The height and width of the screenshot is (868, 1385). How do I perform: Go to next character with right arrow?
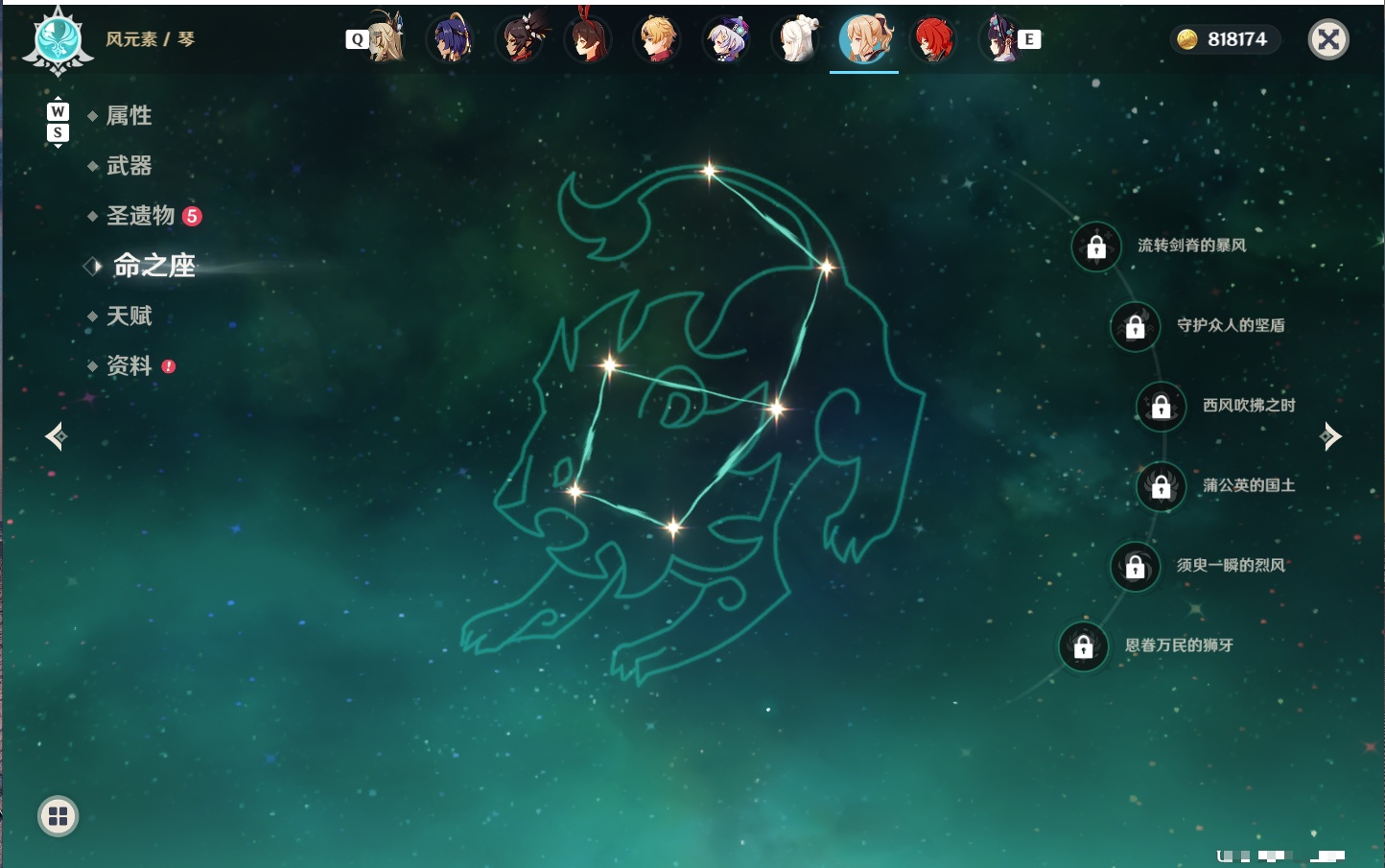tap(1330, 436)
